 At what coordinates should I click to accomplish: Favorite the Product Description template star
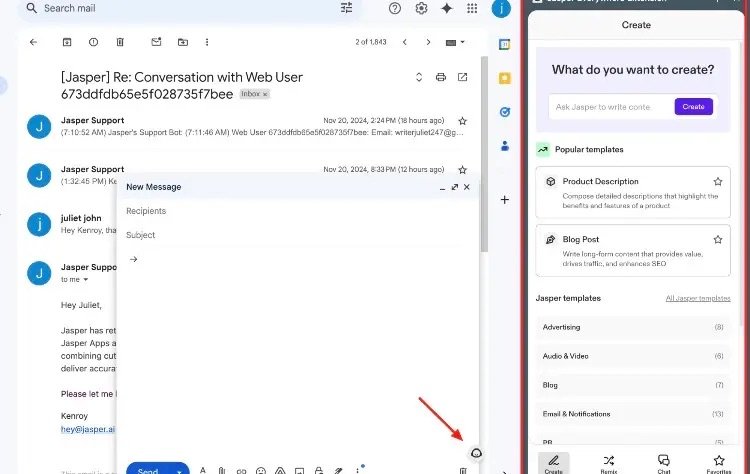[x=717, y=181]
